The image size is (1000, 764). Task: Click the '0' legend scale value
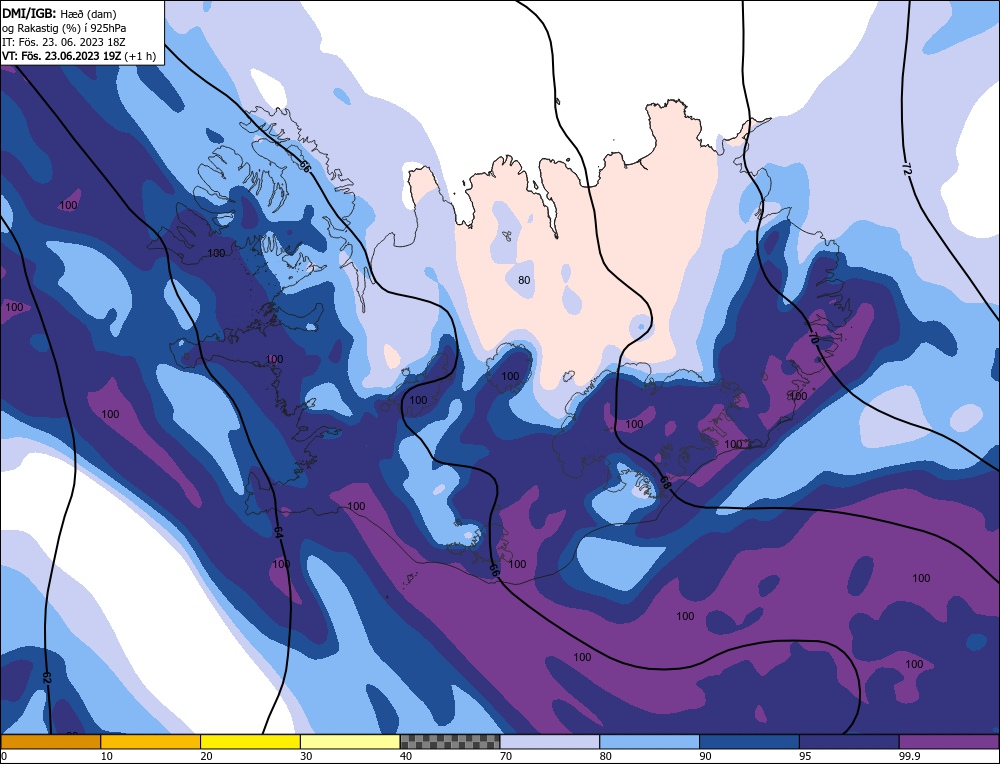pos(4,756)
